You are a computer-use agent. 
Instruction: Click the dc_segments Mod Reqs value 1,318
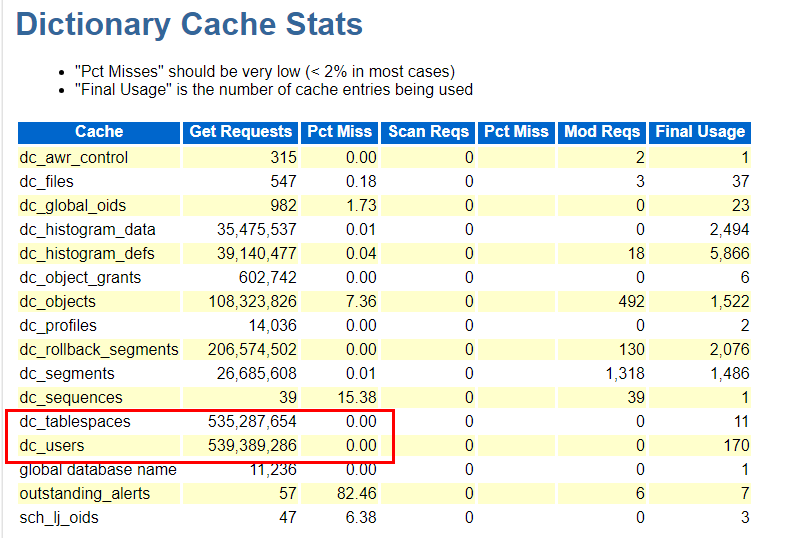pos(624,374)
